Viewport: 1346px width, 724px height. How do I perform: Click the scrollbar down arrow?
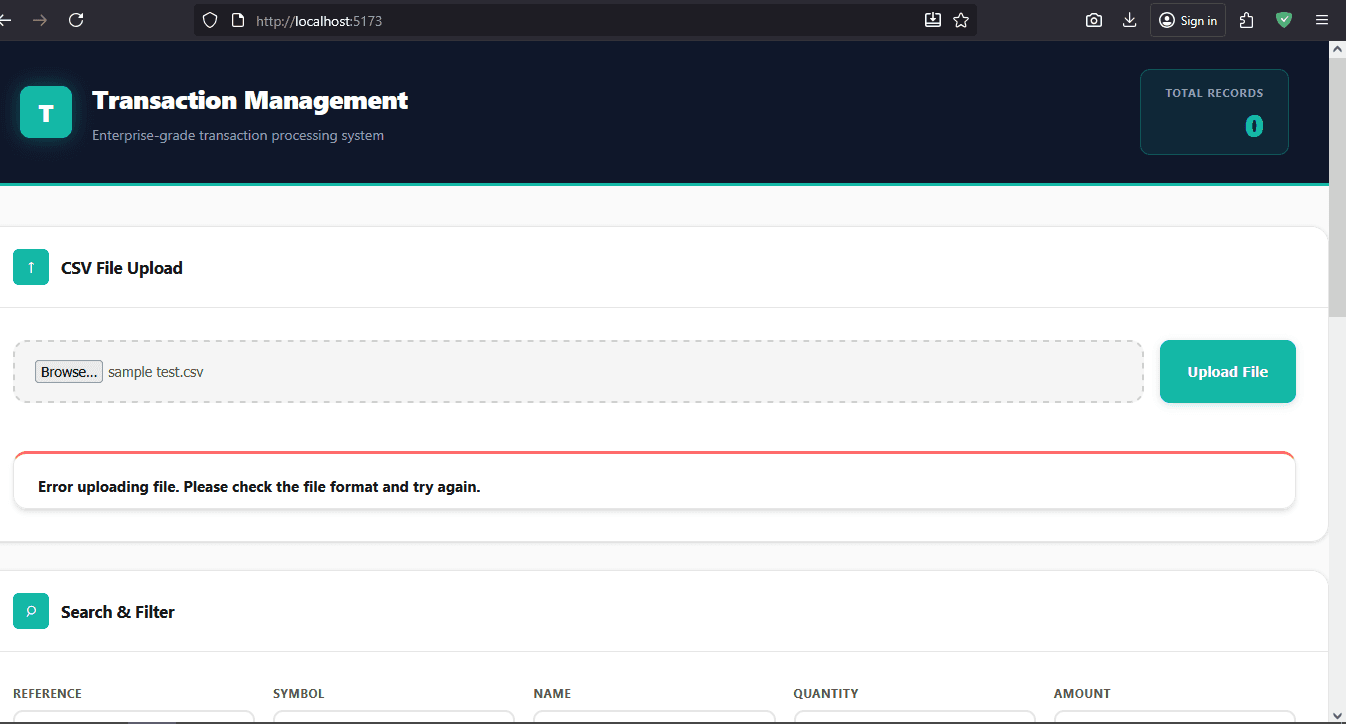click(x=1337, y=715)
